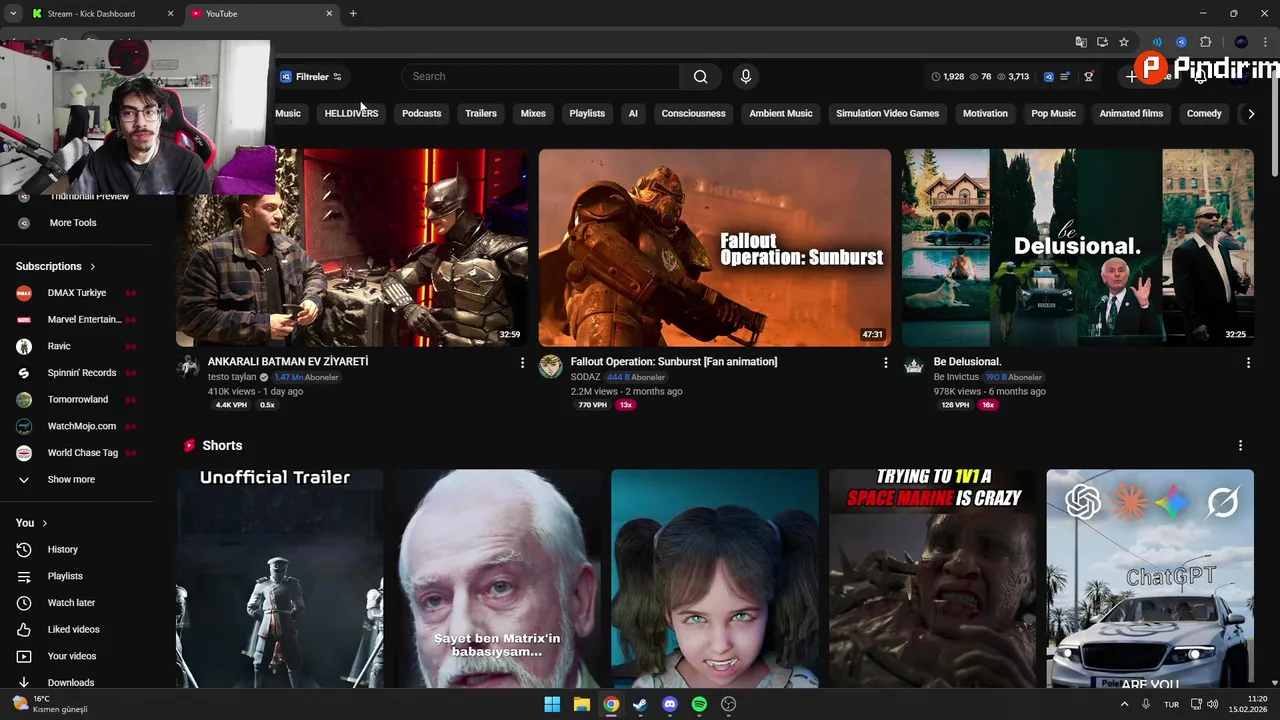
Task: Open the Space Marine 1v1 Short
Action: (x=932, y=579)
